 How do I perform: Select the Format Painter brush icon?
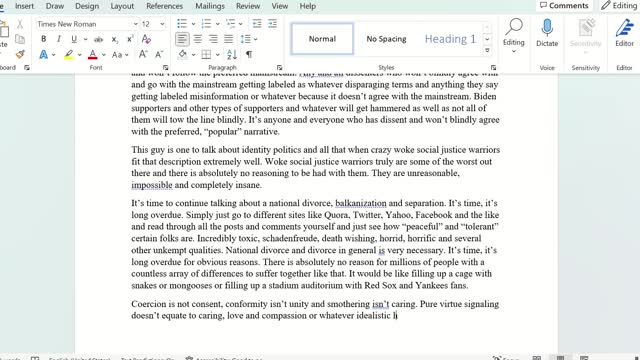(20, 54)
